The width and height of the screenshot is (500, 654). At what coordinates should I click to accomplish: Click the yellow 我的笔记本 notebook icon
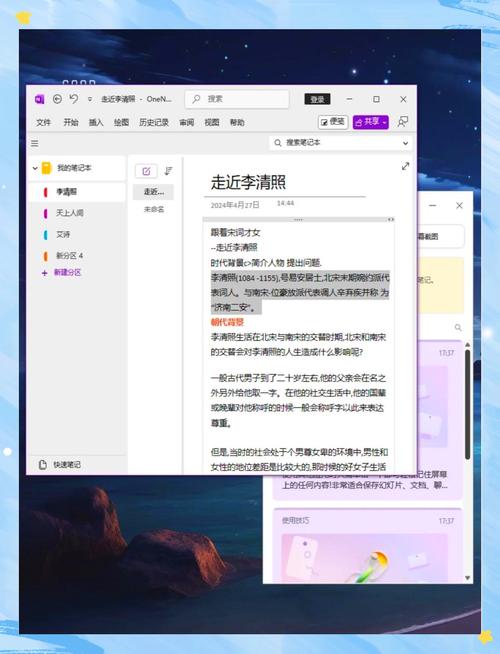tap(46, 168)
